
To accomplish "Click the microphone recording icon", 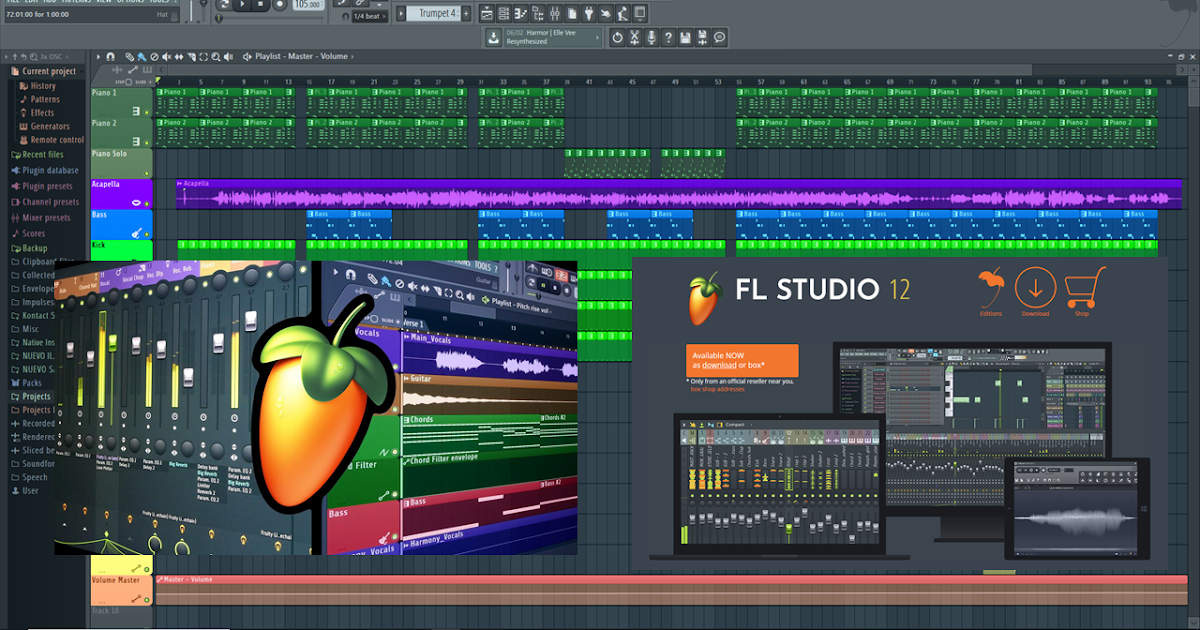I will tap(651, 37).
